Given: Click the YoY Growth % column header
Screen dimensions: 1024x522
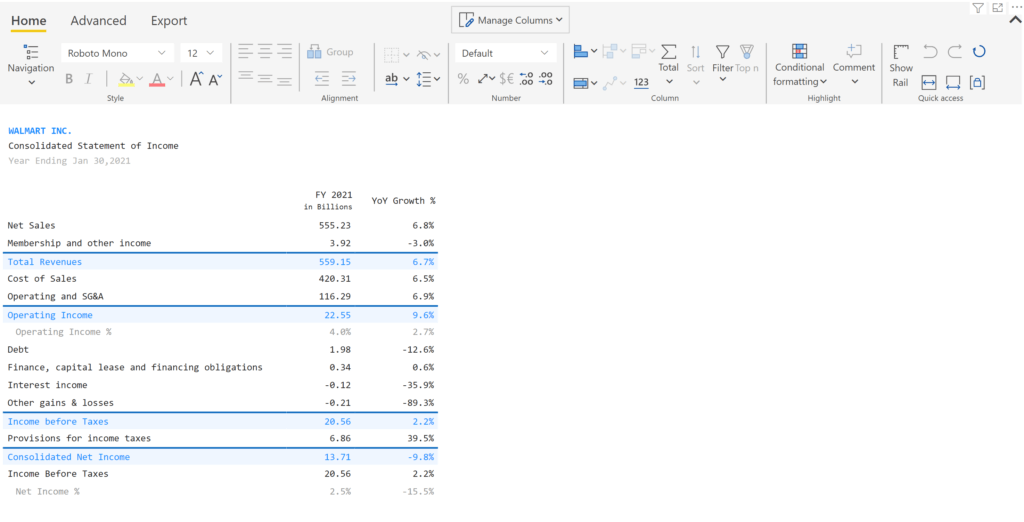Looking at the screenshot, I should click(403, 201).
